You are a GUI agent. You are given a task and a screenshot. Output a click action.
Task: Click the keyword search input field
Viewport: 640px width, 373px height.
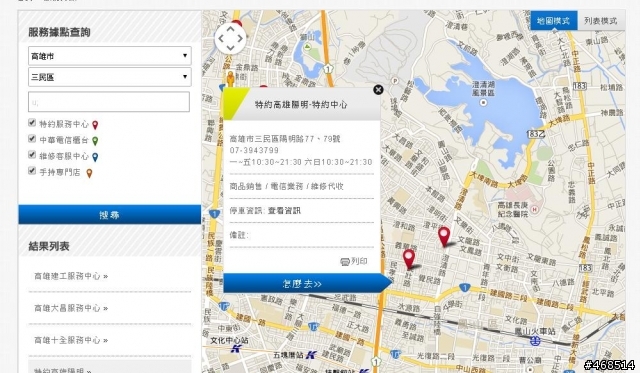(109, 102)
